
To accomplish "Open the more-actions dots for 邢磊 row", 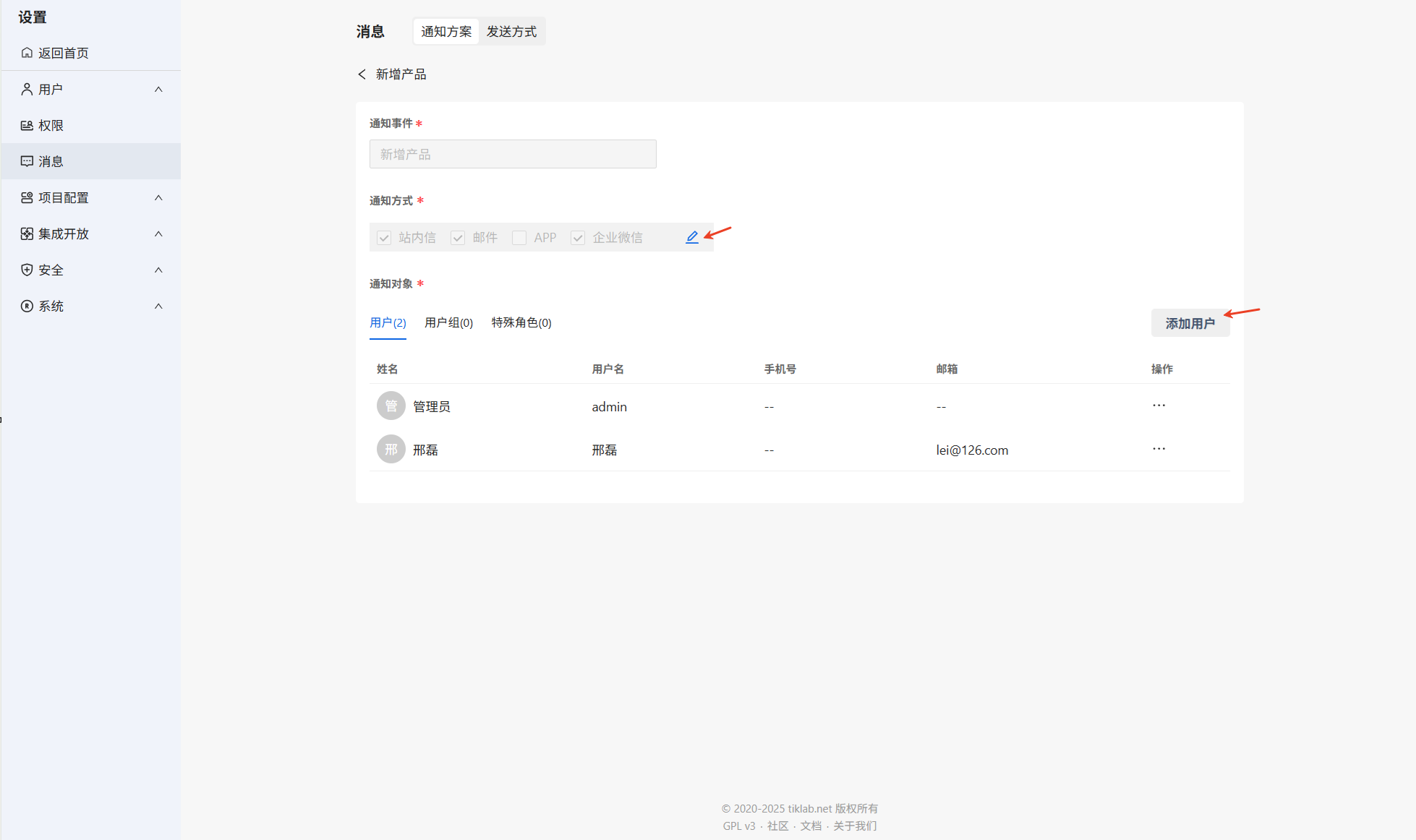I will pyautogui.click(x=1159, y=449).
